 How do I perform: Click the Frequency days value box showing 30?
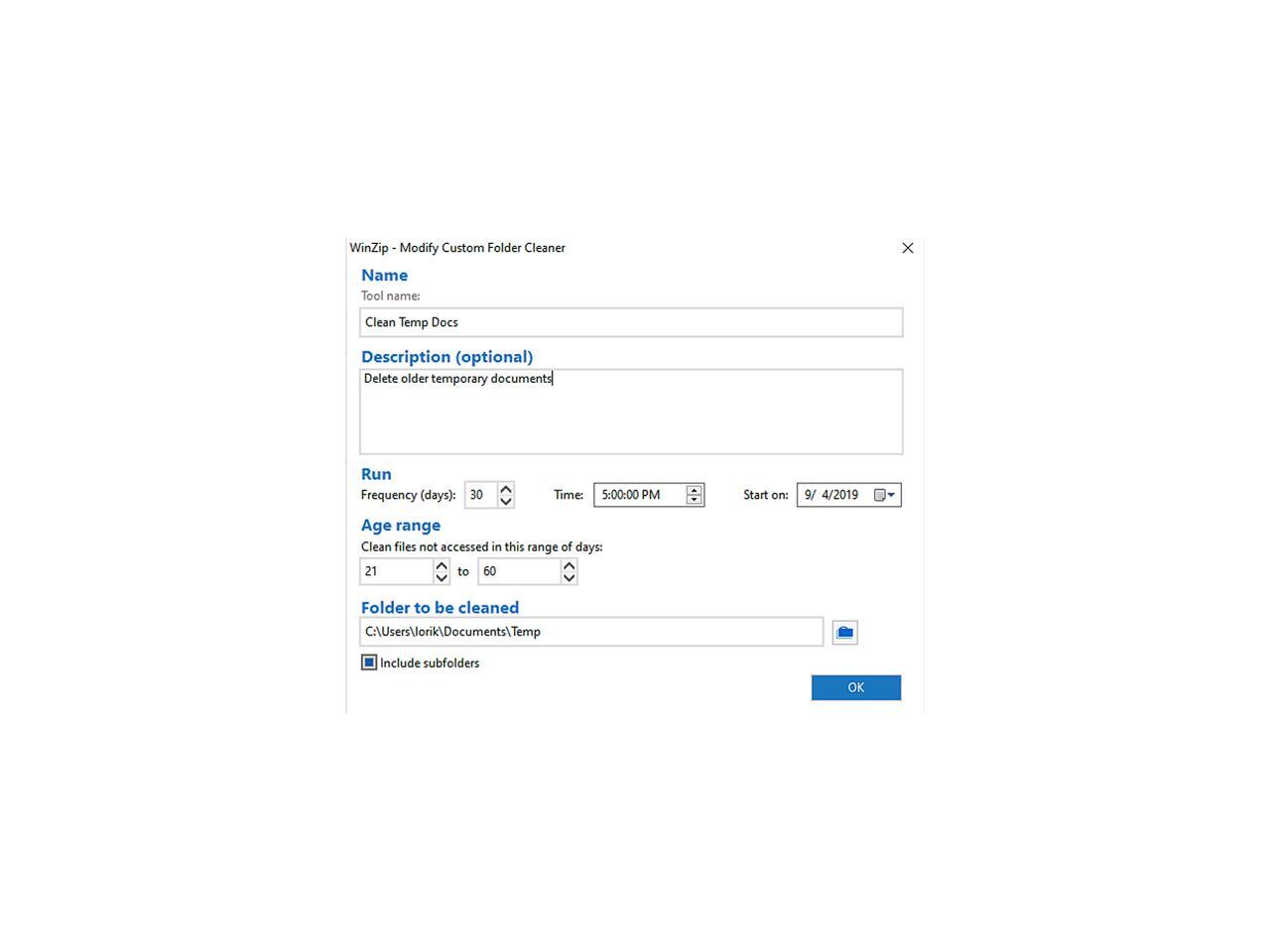[x=481, y=494]
